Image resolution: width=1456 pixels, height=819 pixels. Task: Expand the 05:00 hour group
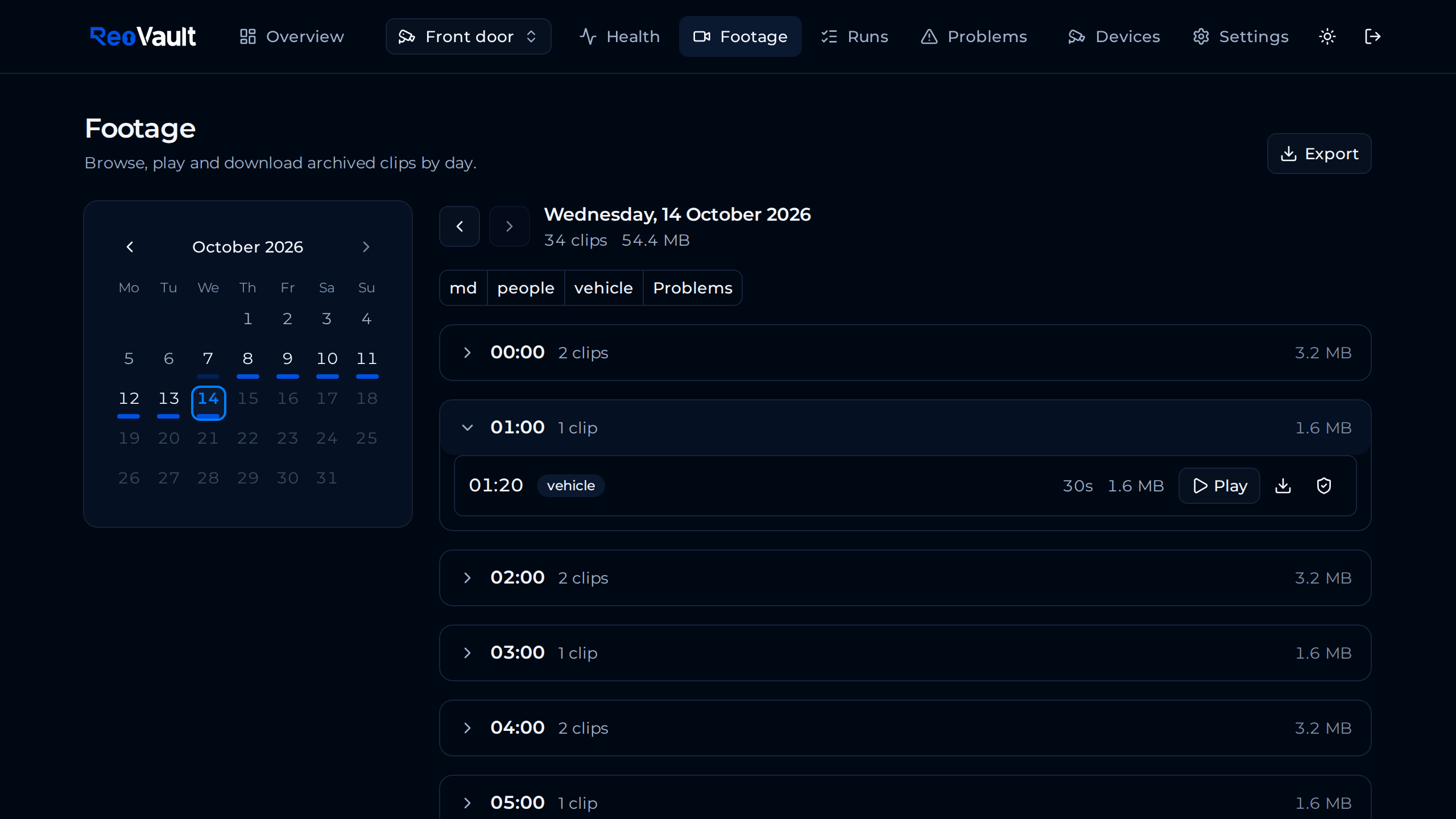(x=905, y=797)
